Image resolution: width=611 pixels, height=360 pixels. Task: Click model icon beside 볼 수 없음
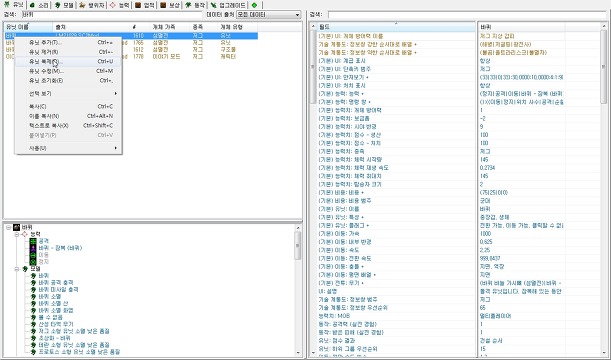tap(33, 317)
